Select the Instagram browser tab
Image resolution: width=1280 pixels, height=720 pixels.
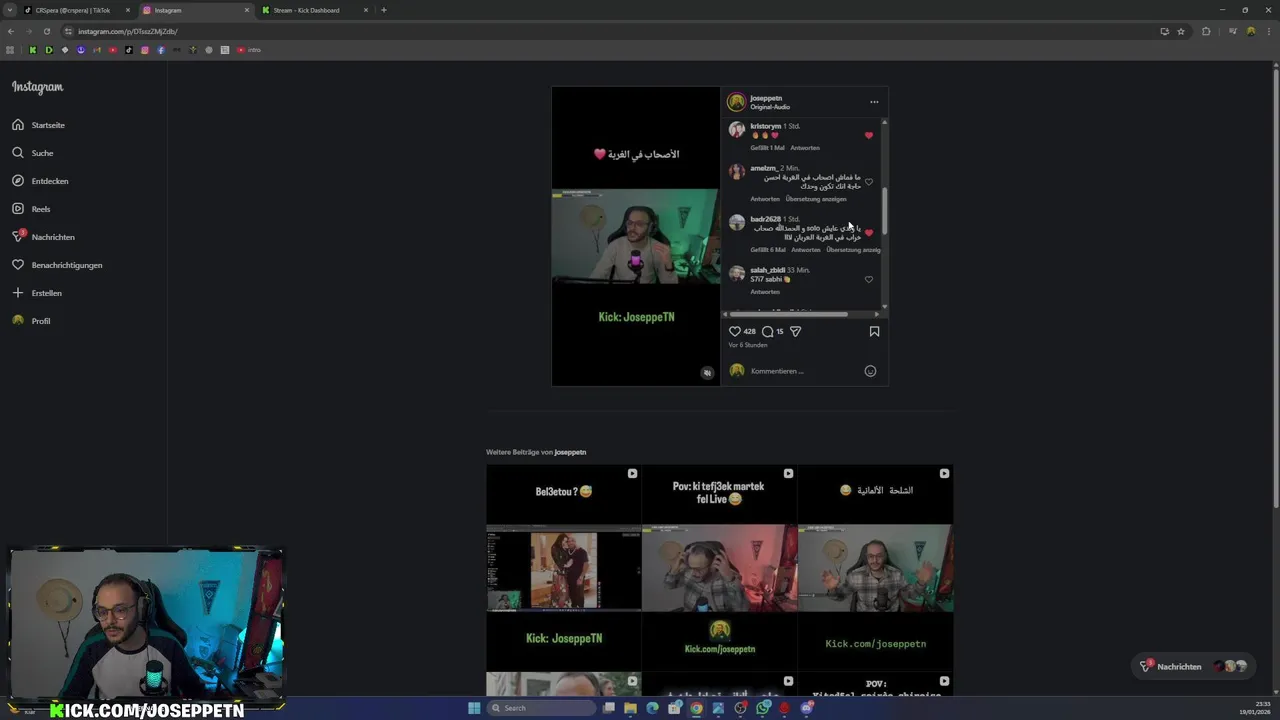pos(195,10)
